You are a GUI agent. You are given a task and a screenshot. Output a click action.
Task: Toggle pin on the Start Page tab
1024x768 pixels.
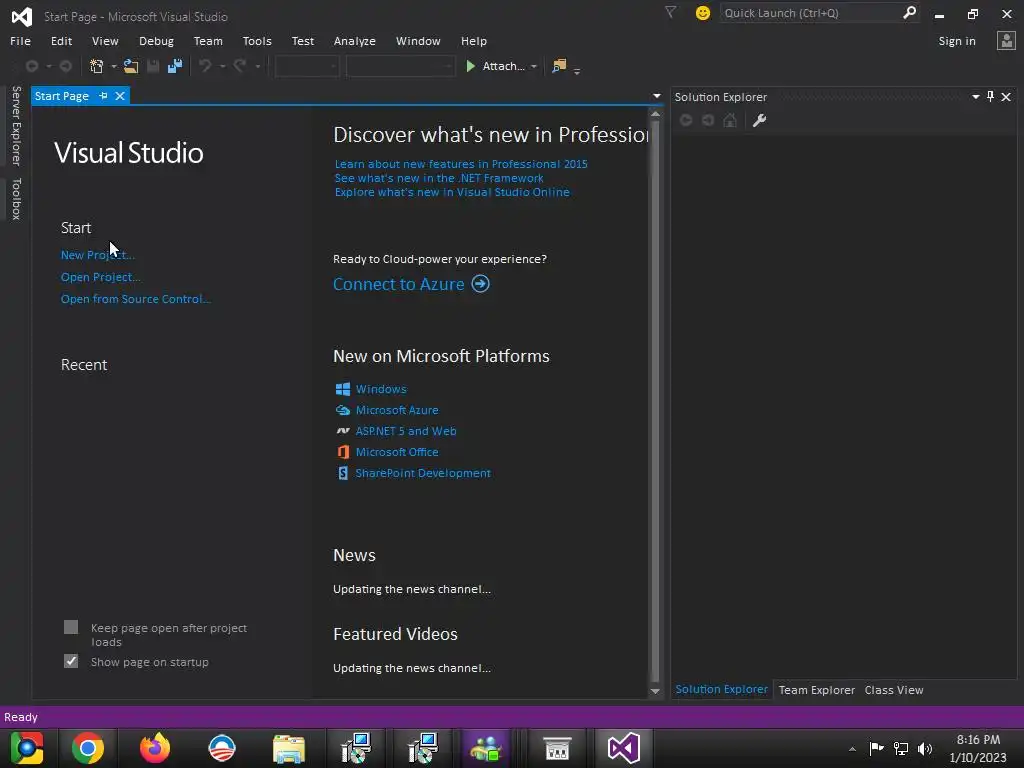click(103, 96)
